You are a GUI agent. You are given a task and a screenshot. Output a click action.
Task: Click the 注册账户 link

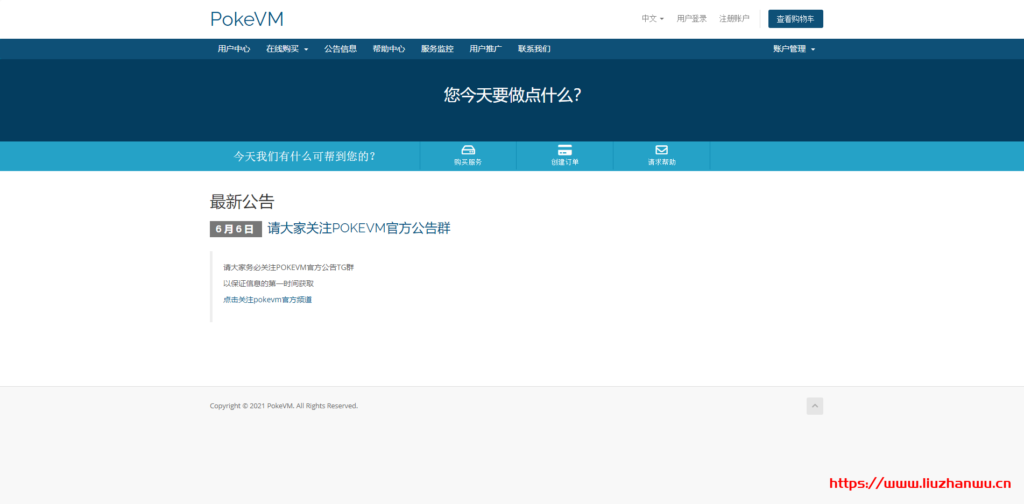click(x=734, y=19)
